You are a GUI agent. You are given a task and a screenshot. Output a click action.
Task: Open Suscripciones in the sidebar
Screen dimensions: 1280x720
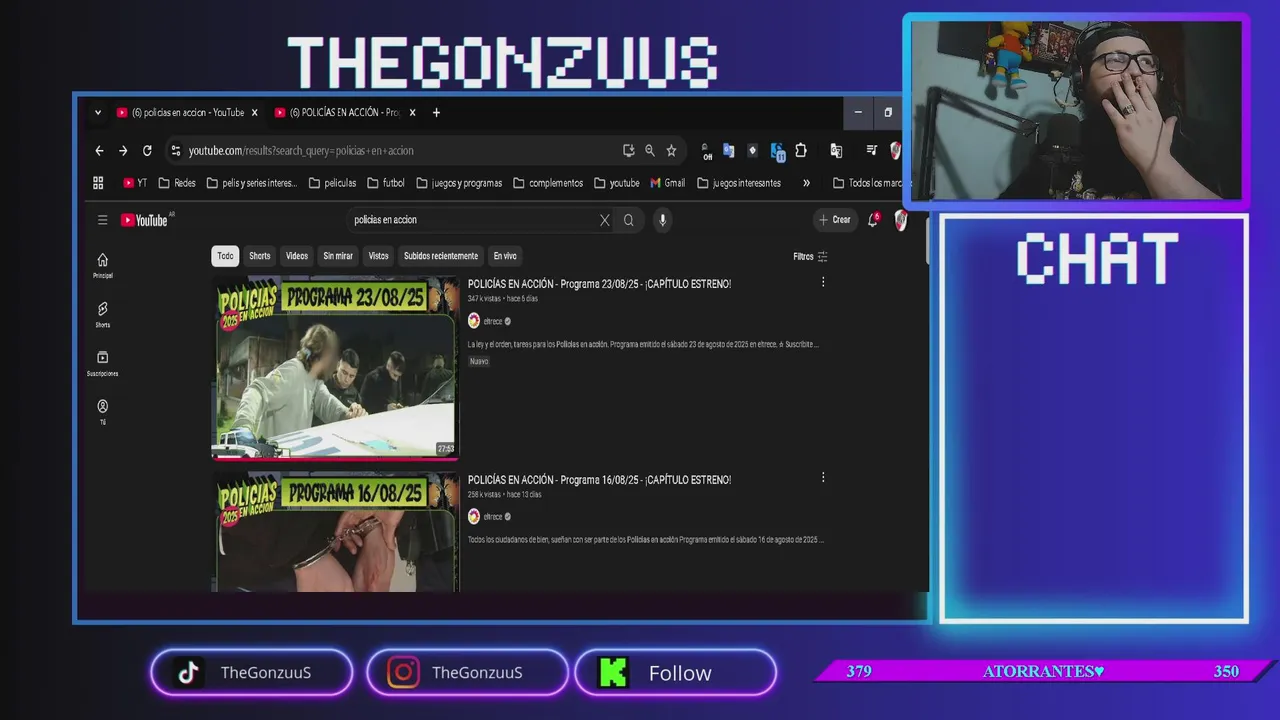pos(102,363)
